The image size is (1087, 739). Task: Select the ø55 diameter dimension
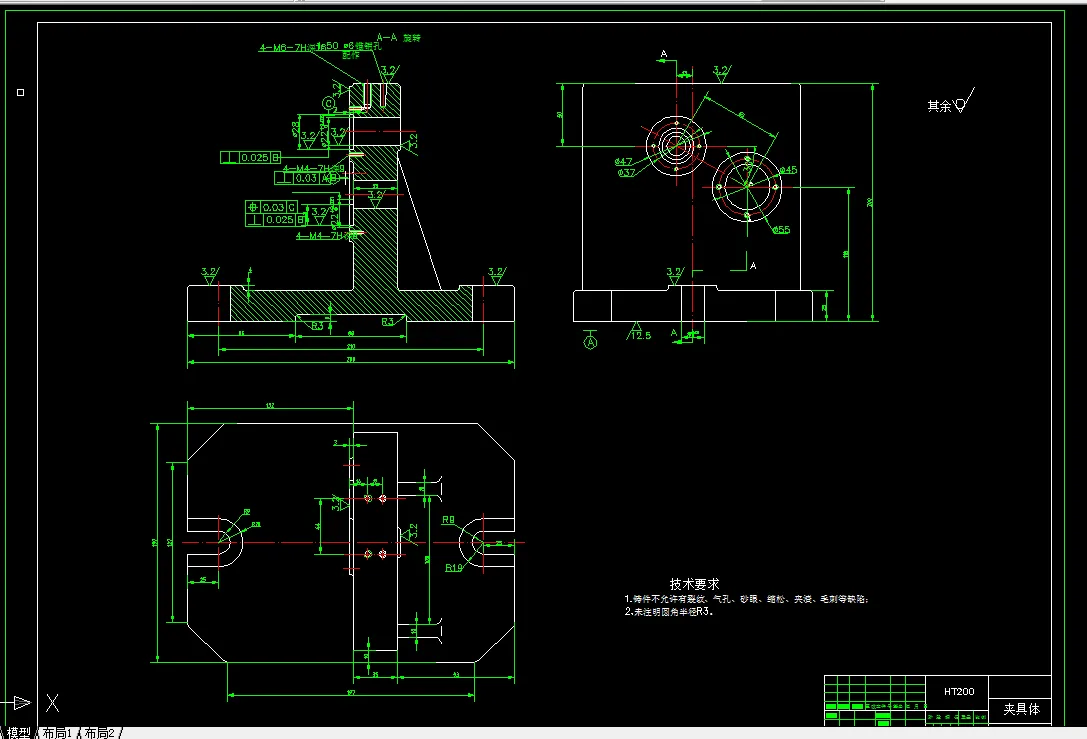pyautogui.click(x=781, y=229)
